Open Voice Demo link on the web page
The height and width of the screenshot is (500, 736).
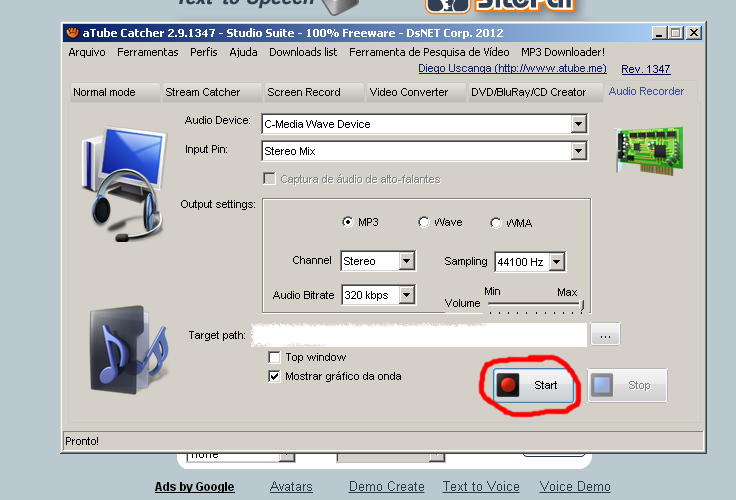(575, 487)
